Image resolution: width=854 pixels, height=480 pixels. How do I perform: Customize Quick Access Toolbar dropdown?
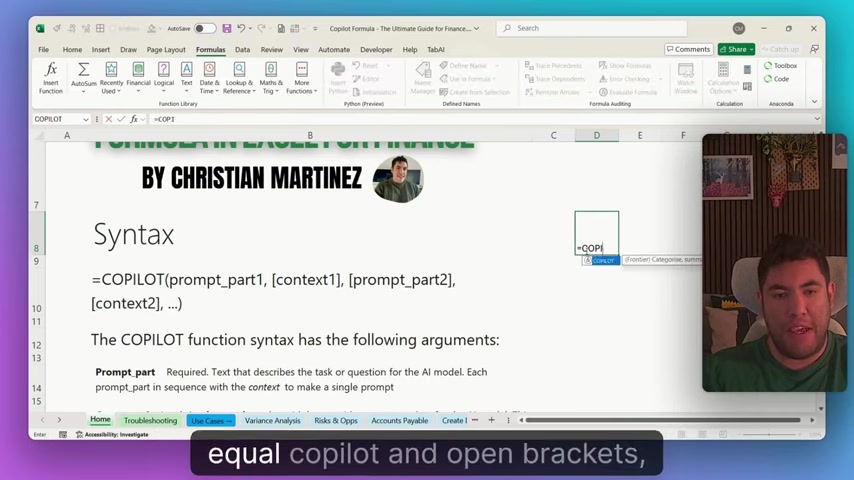[315, 28]
